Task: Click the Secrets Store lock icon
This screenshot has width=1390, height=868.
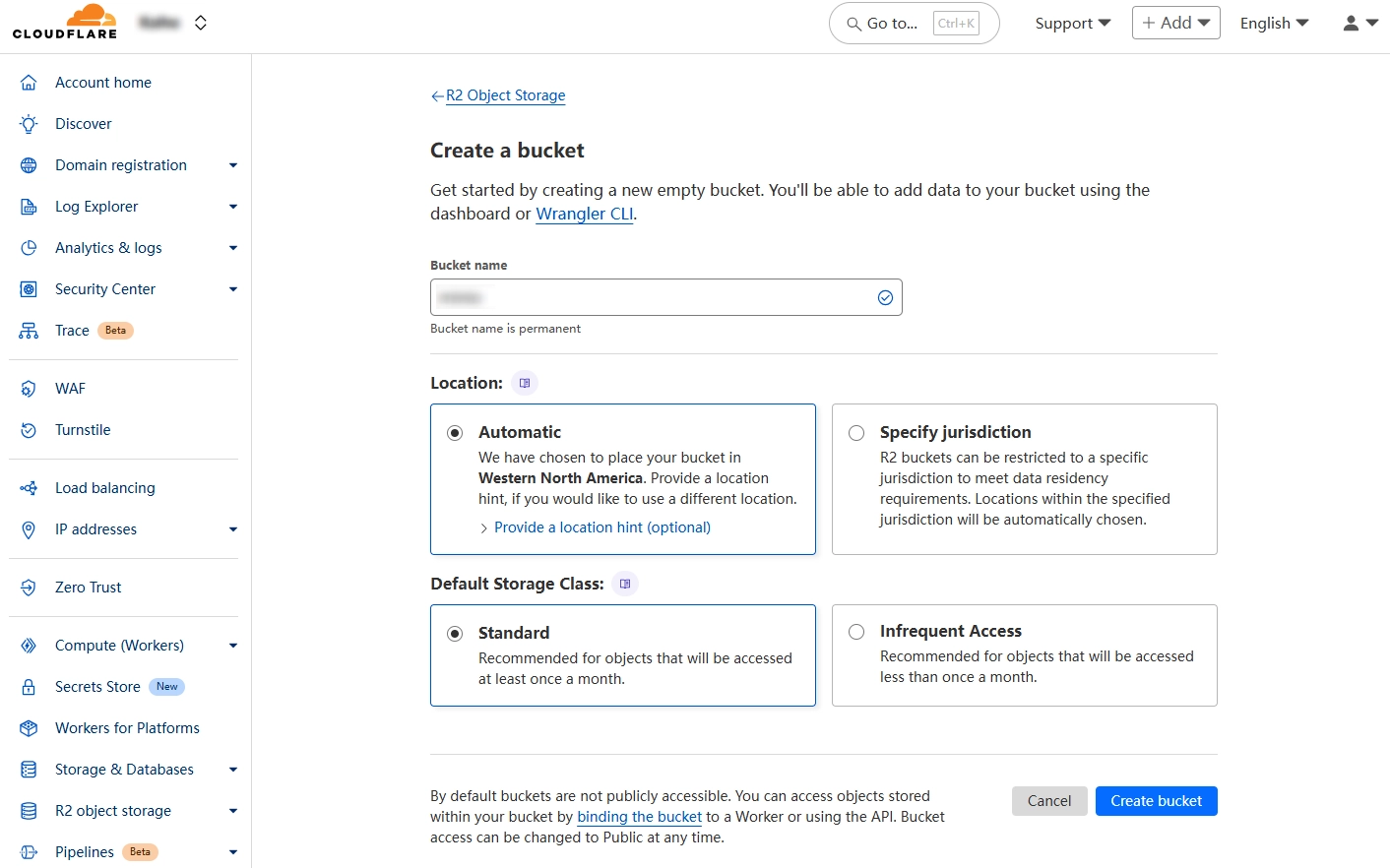Action: (x=29, y=687)
